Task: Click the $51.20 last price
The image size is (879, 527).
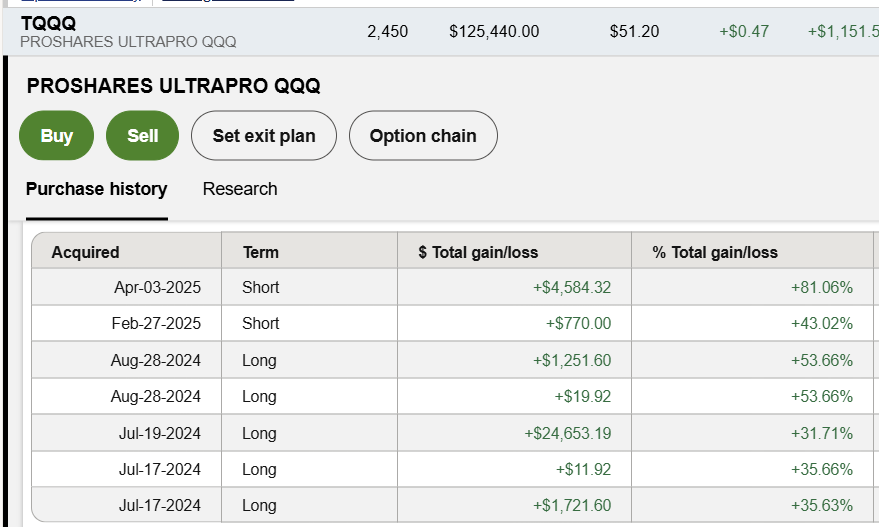Action: point(634,32)
